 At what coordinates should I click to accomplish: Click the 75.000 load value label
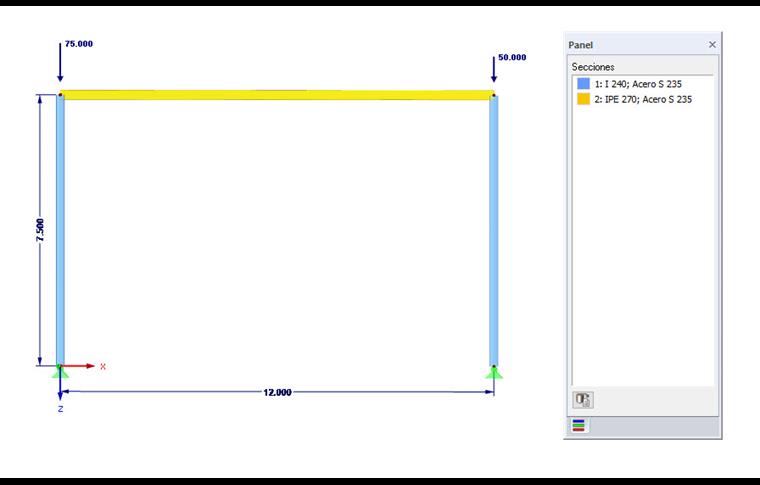[x=79, y=44]
